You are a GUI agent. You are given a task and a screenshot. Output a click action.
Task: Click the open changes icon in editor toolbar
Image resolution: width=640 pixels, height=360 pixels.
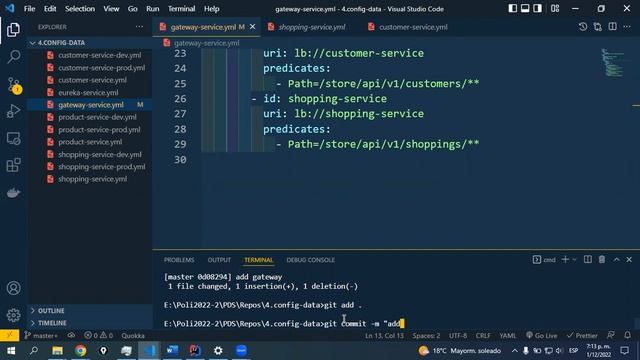tap(598, 27)
